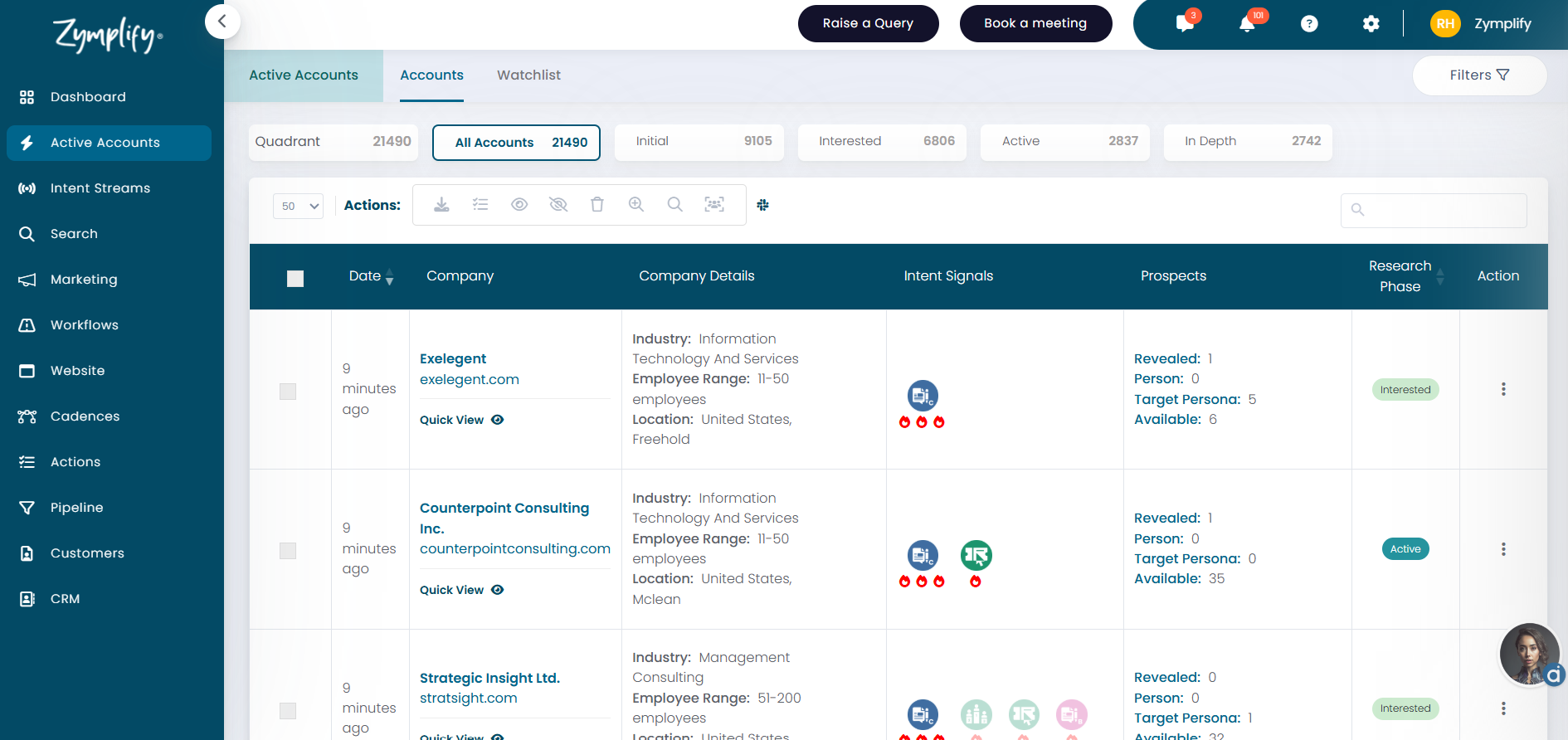
Task: Open the action menu for Counterpoint row
Action: point(1503,549)
